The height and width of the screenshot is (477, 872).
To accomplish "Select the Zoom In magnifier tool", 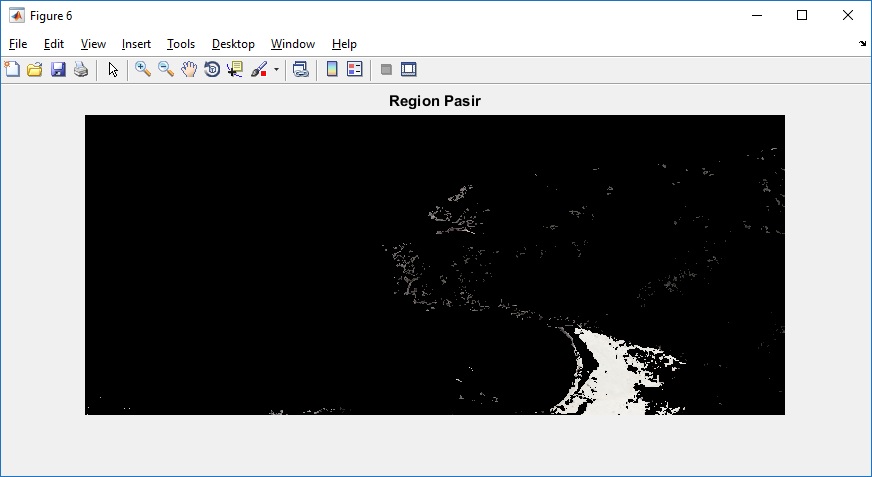I will (x=143, y=70).
